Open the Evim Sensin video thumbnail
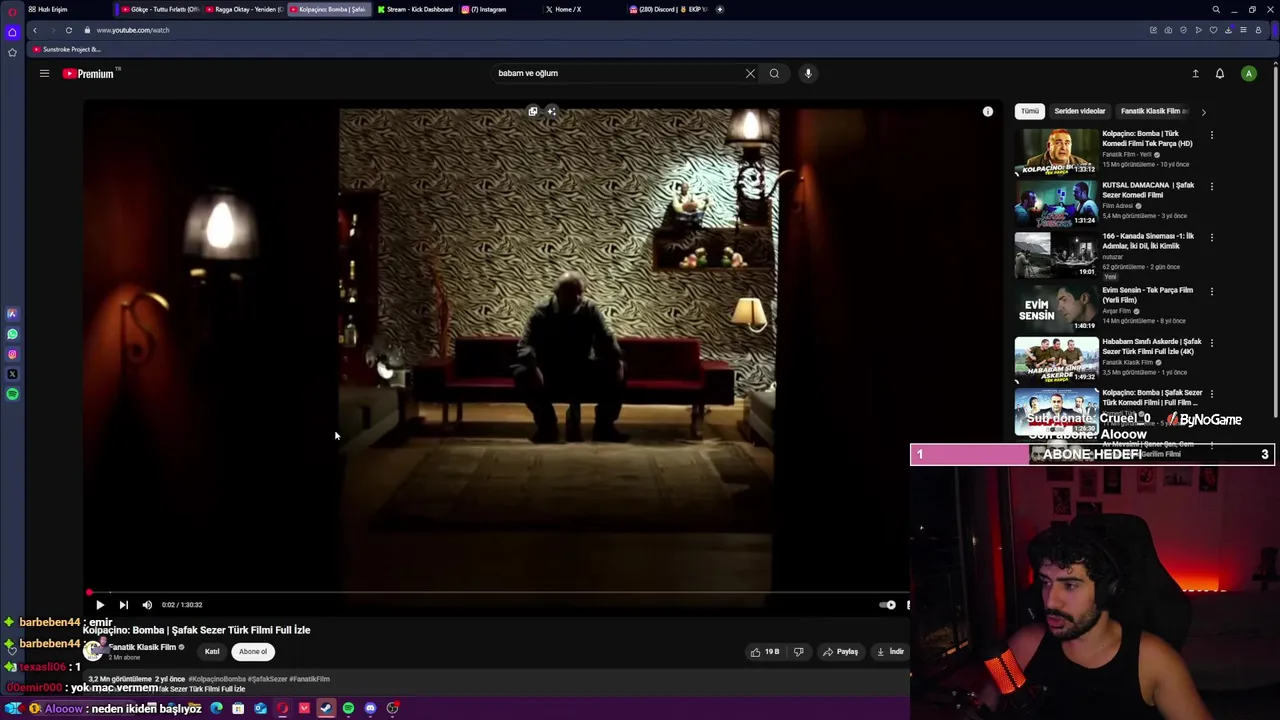 point(1056,309)
